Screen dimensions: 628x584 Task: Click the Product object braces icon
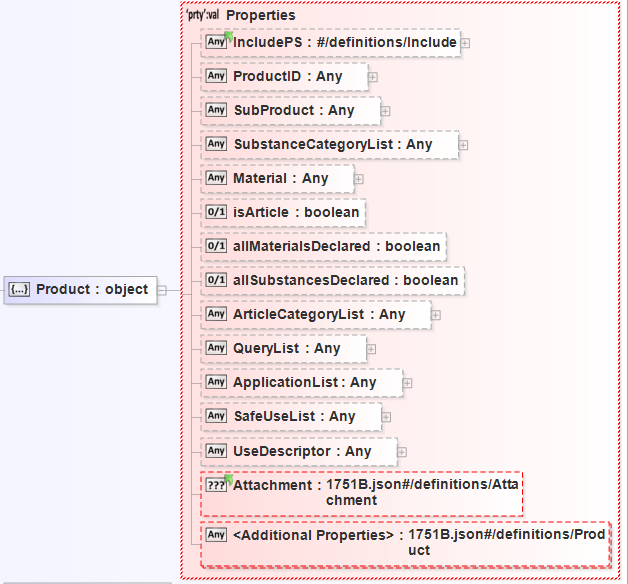pyautogui.click(x=19, y=290)
